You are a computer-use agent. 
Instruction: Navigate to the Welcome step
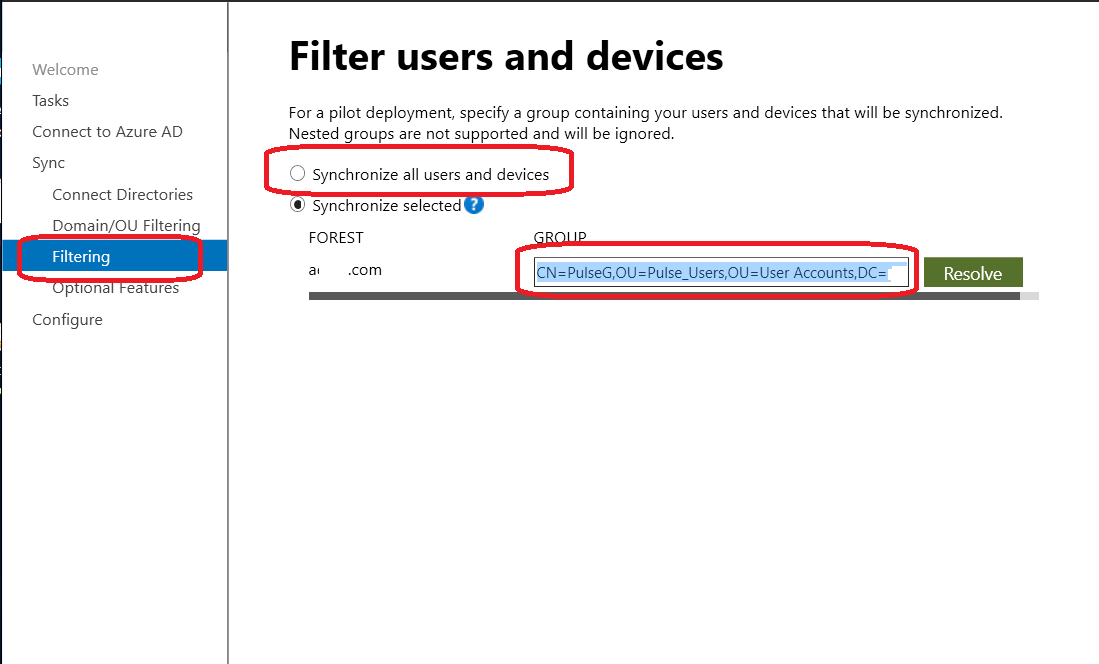coord(65,69)
